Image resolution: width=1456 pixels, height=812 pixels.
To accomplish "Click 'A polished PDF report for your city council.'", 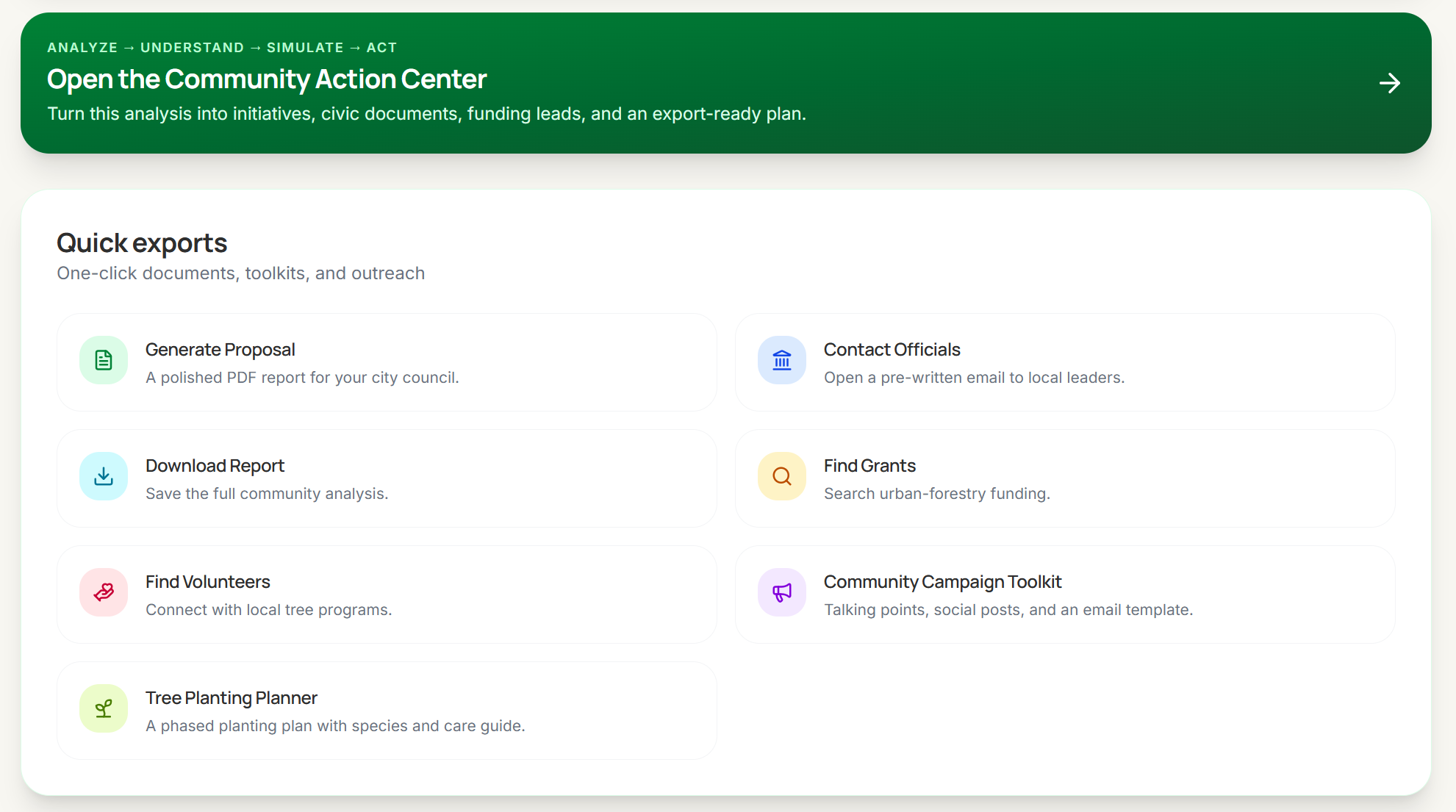I will tap(302, 378).
